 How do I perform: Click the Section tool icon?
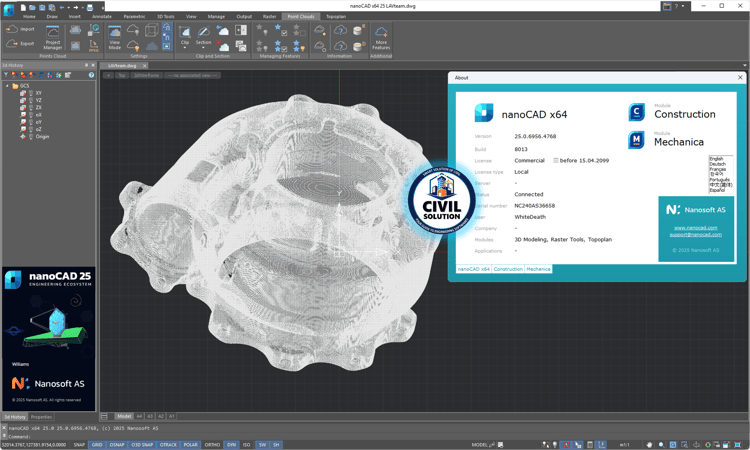(203, 32)
